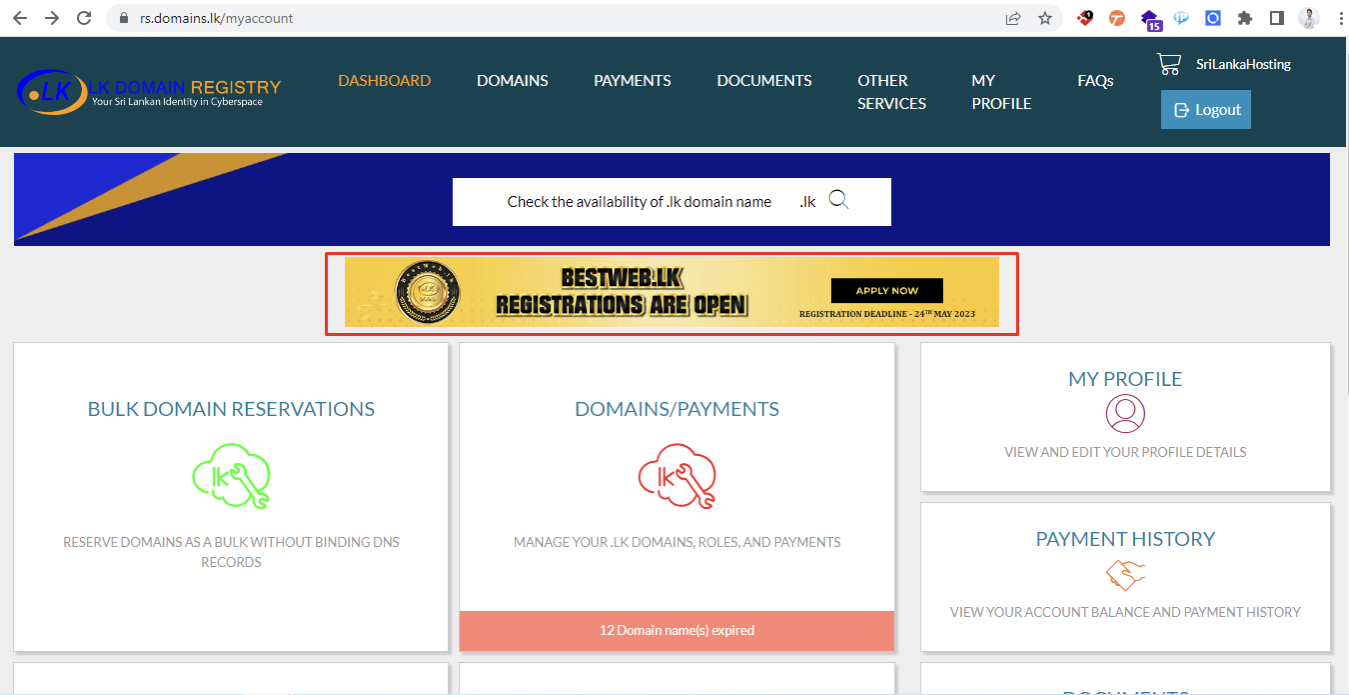The width and height of the screenshot is (1349, 695).
Task: Open the Domains menu
Action: point(512,81)
